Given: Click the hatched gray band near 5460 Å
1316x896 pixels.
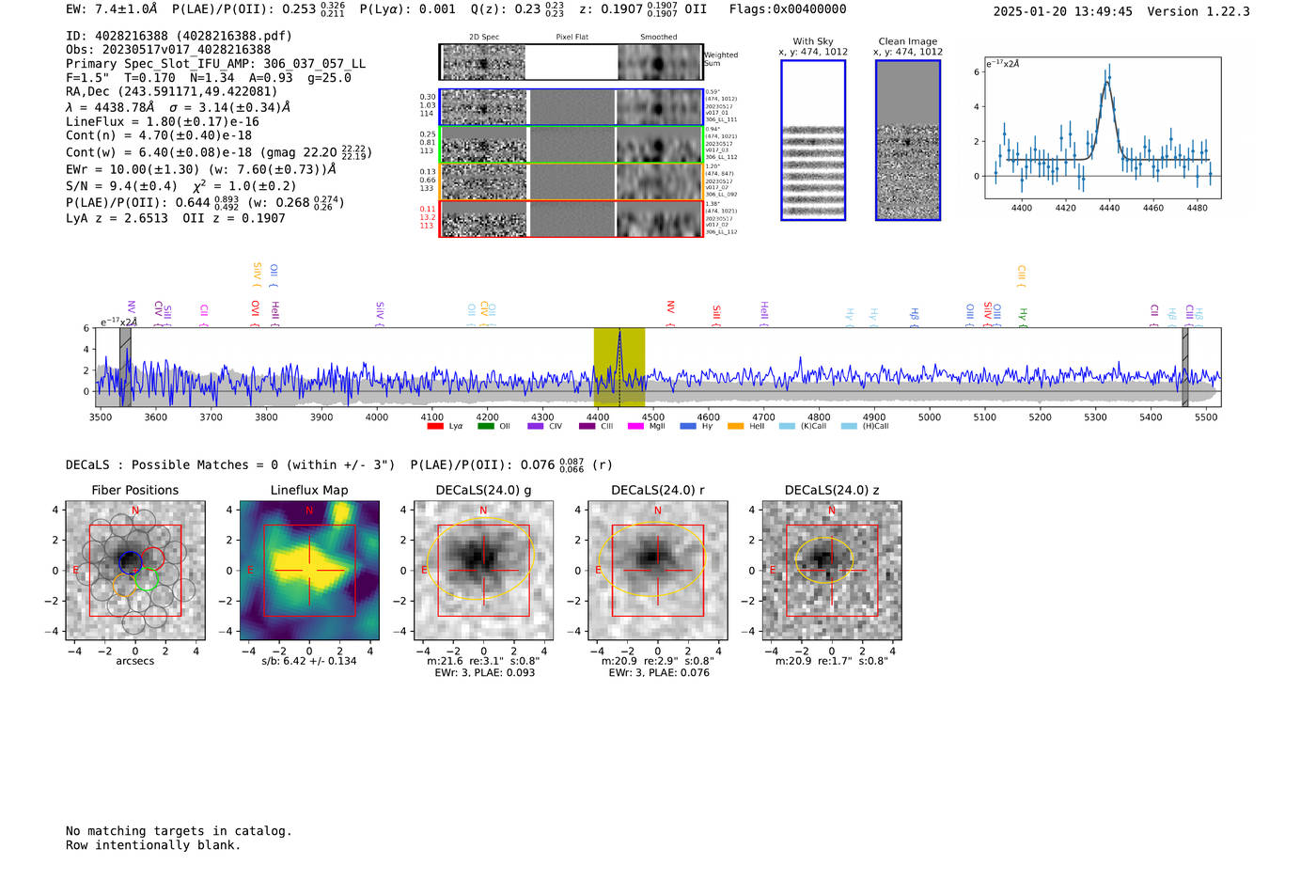Looking at the screenshot, I should [1185, 368].
